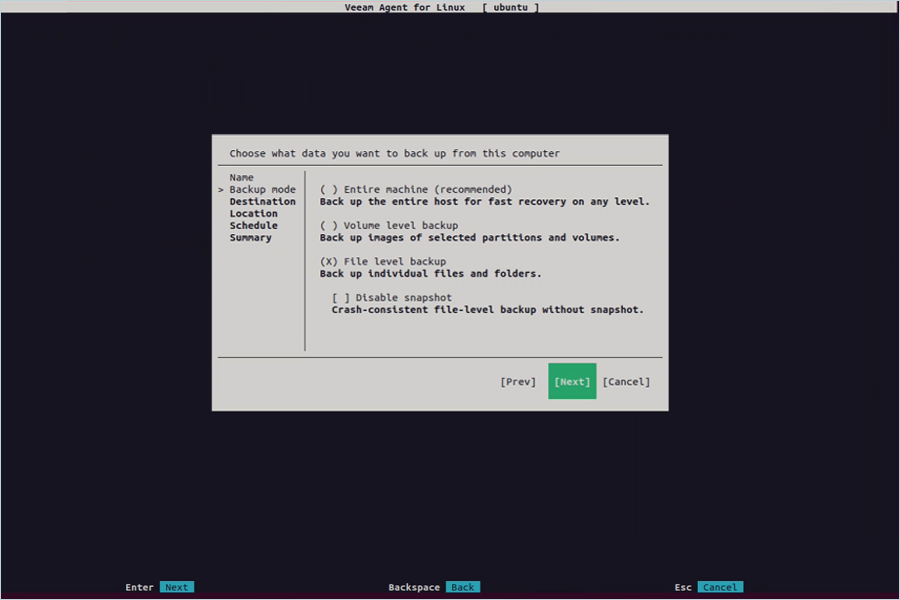
Task: Click the Next hint in bottom bar
Action: click(176, 587)
